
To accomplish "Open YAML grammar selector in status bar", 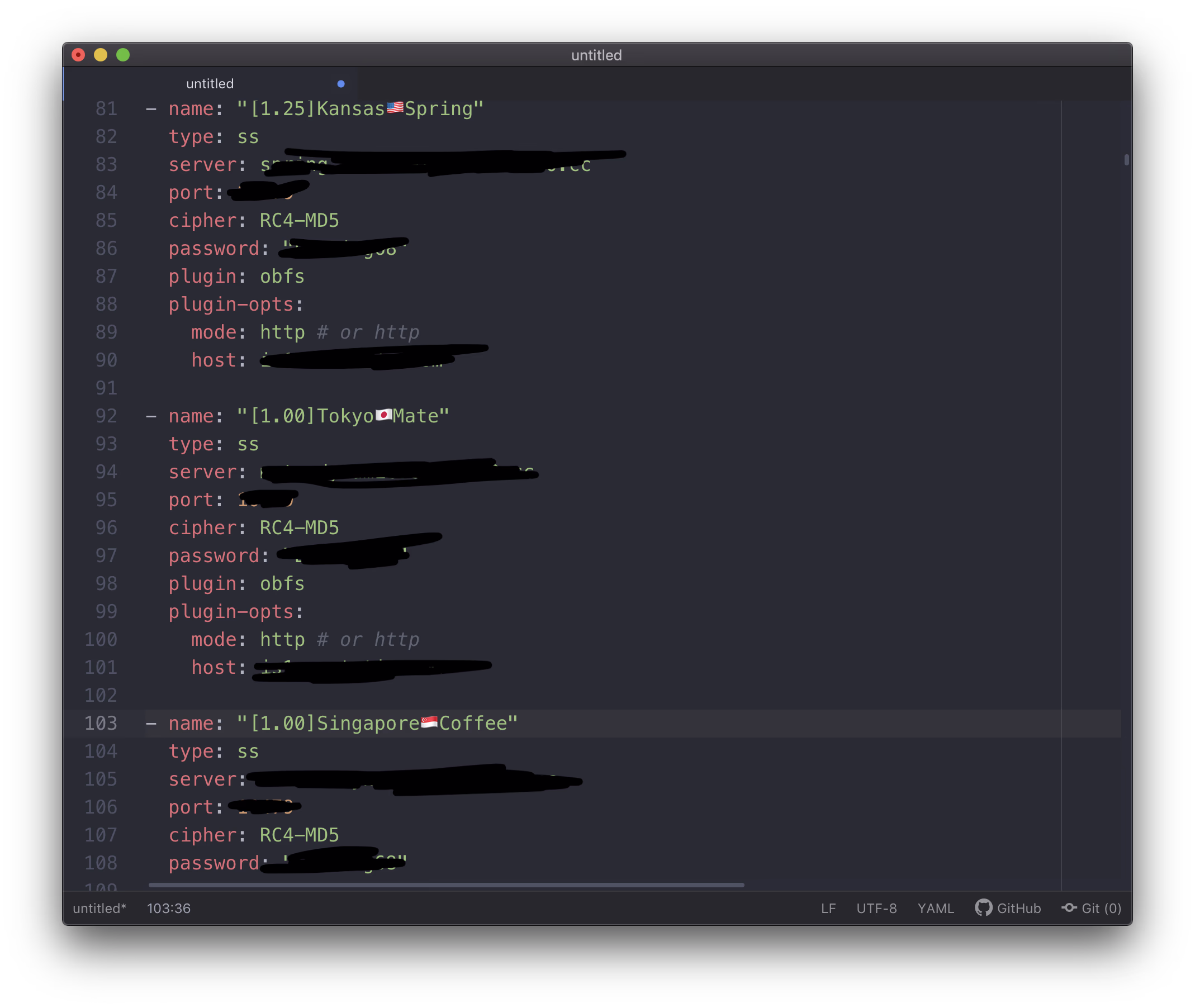I will (x=936, y=908).
